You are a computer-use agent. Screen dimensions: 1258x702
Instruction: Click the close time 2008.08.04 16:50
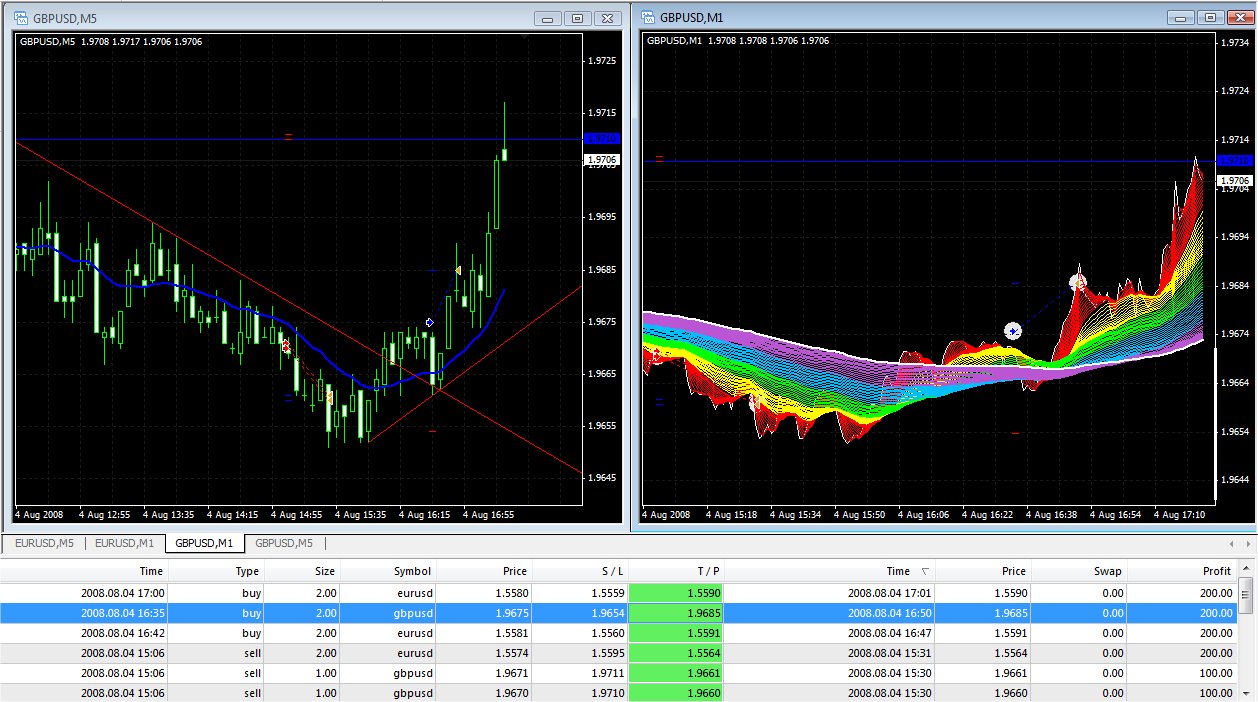point(889,612)
